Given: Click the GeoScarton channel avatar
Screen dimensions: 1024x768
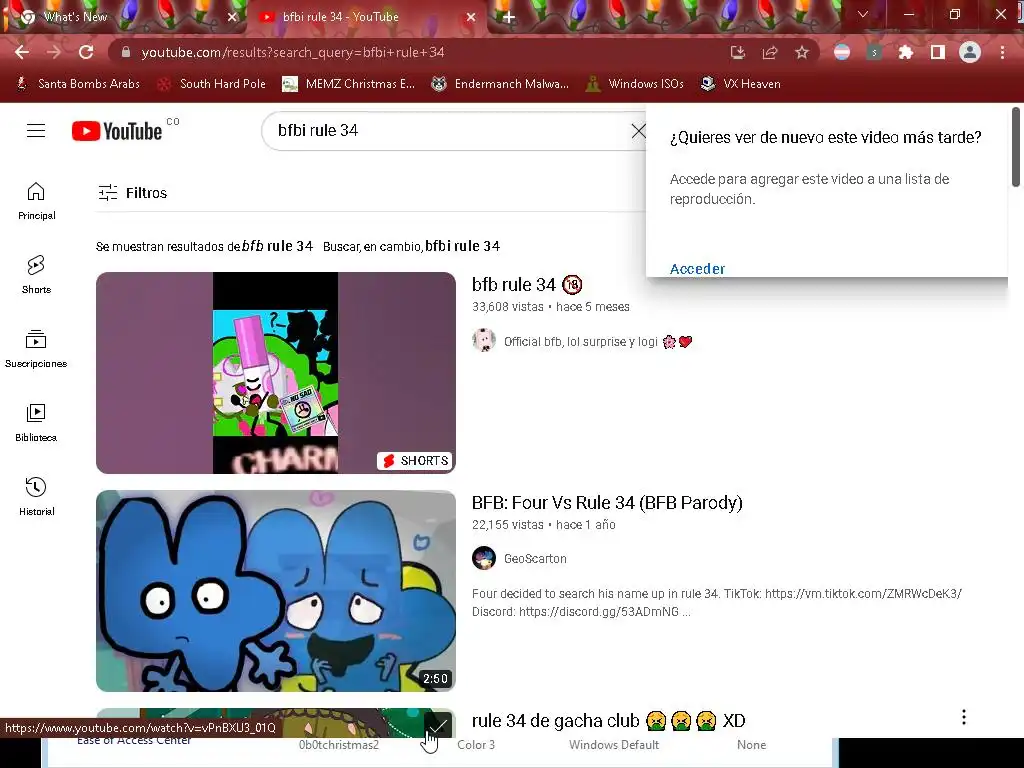Looking at the screenshot, I should point(484,558).
